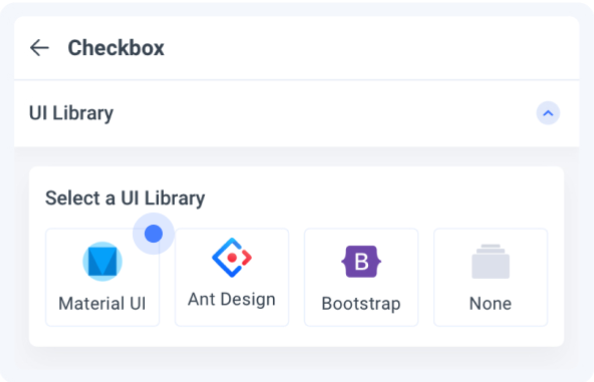
Task: Click the UI Library section header
Action: (x=297, y=113)
